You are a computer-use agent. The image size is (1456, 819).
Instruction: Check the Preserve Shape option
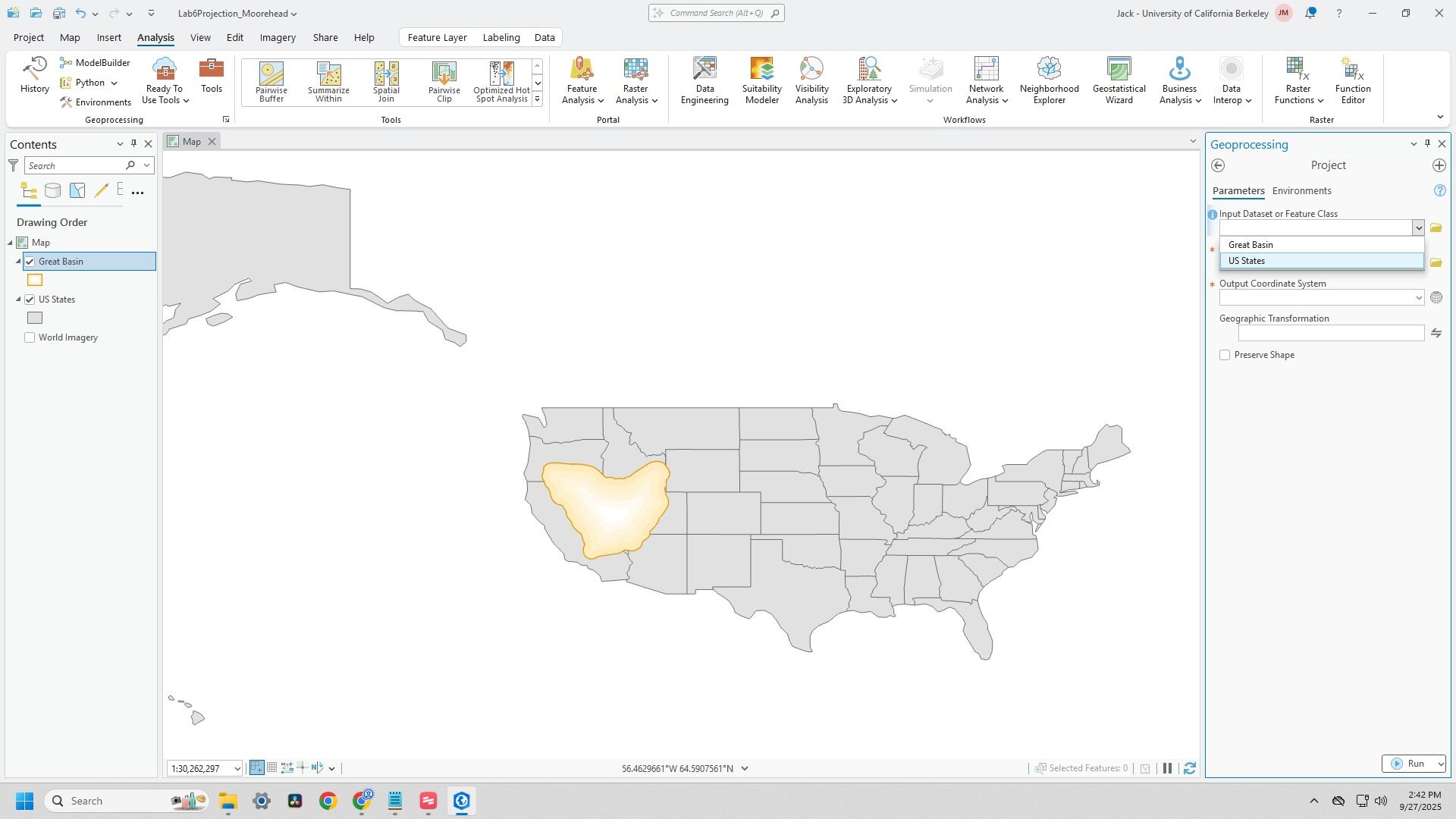(1225, 355)
